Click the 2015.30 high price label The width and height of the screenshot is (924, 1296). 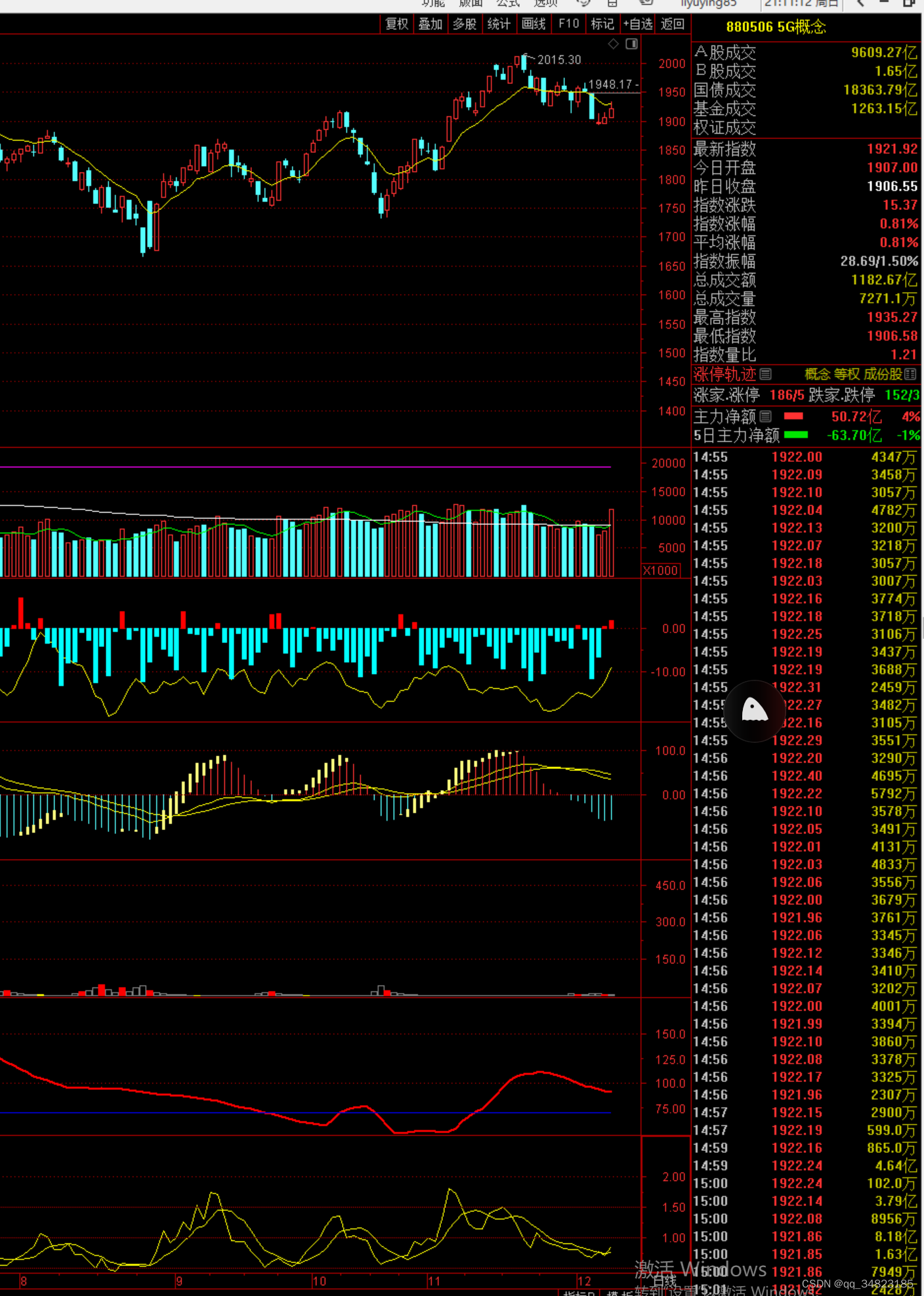tap(559, 60)
